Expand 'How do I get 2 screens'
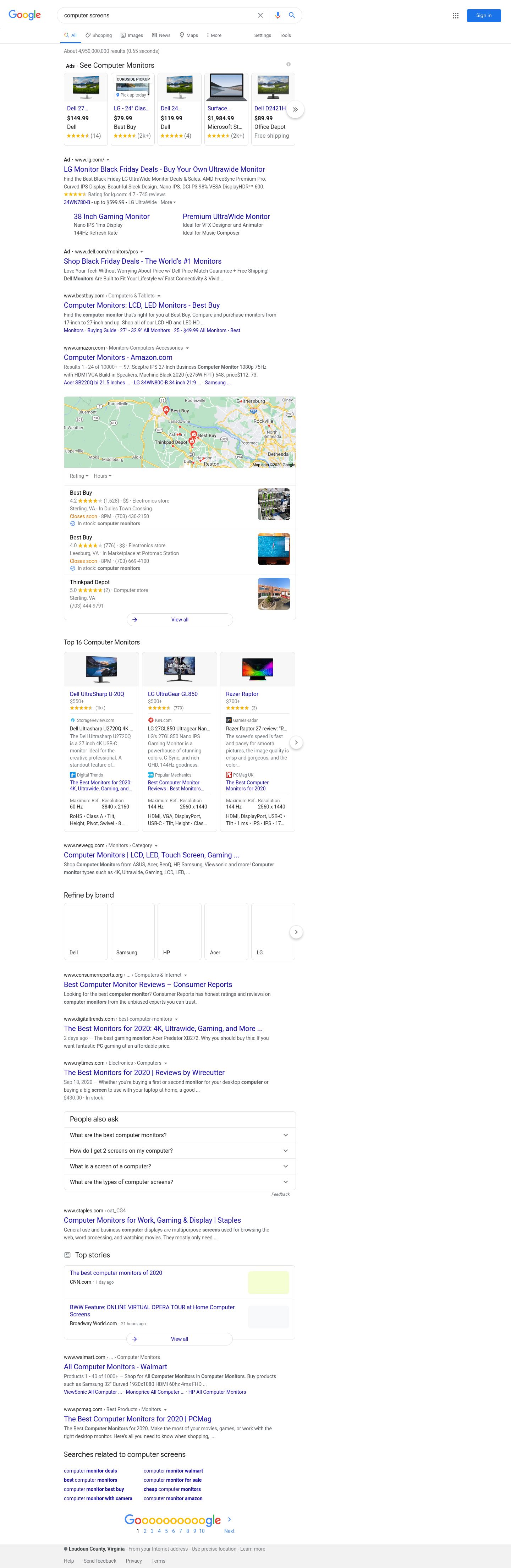The width and height of the screenshot is (511, 1568). click(x=180, y=1150)
